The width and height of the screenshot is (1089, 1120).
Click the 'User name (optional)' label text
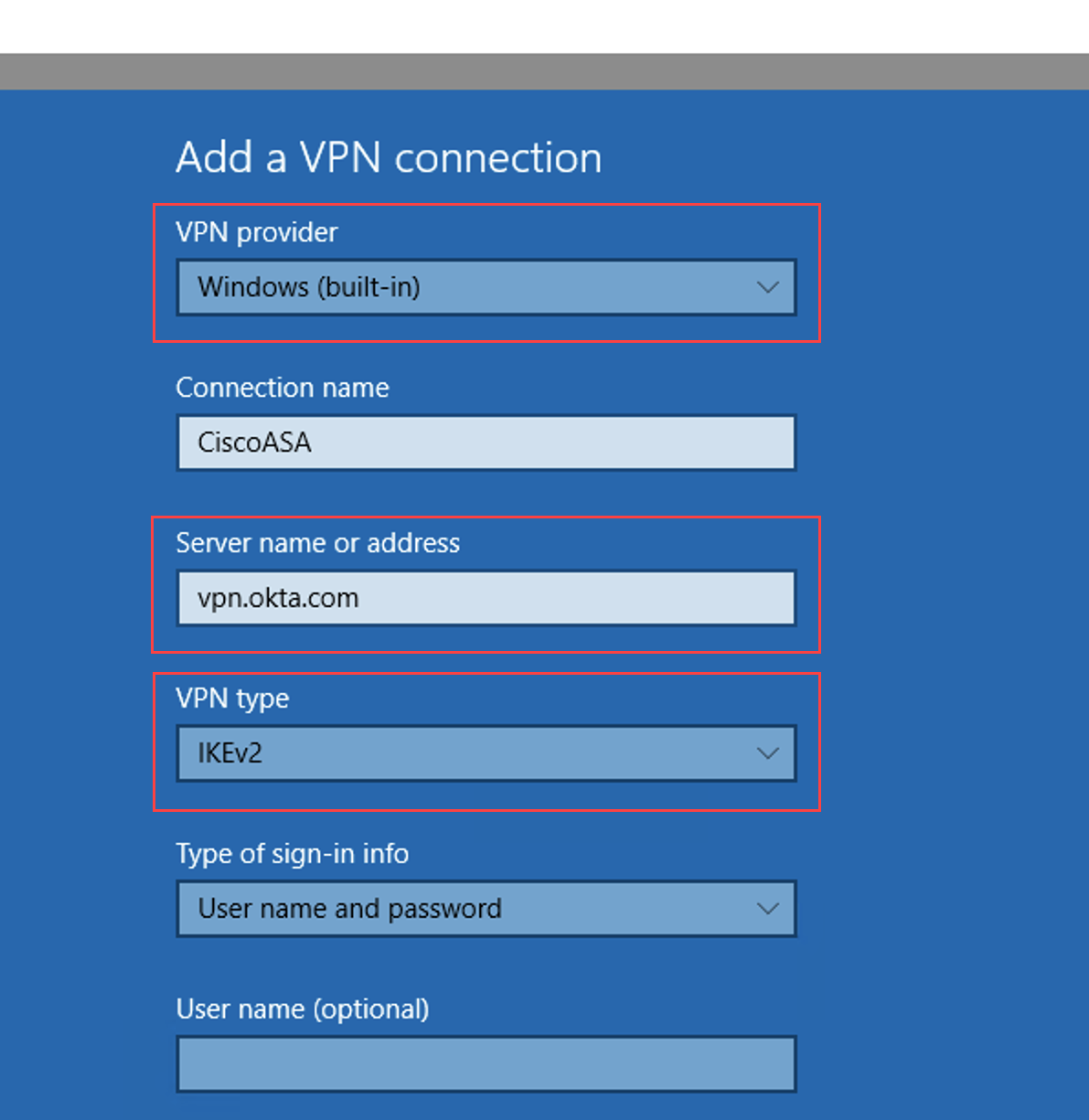pos(303,1009)
